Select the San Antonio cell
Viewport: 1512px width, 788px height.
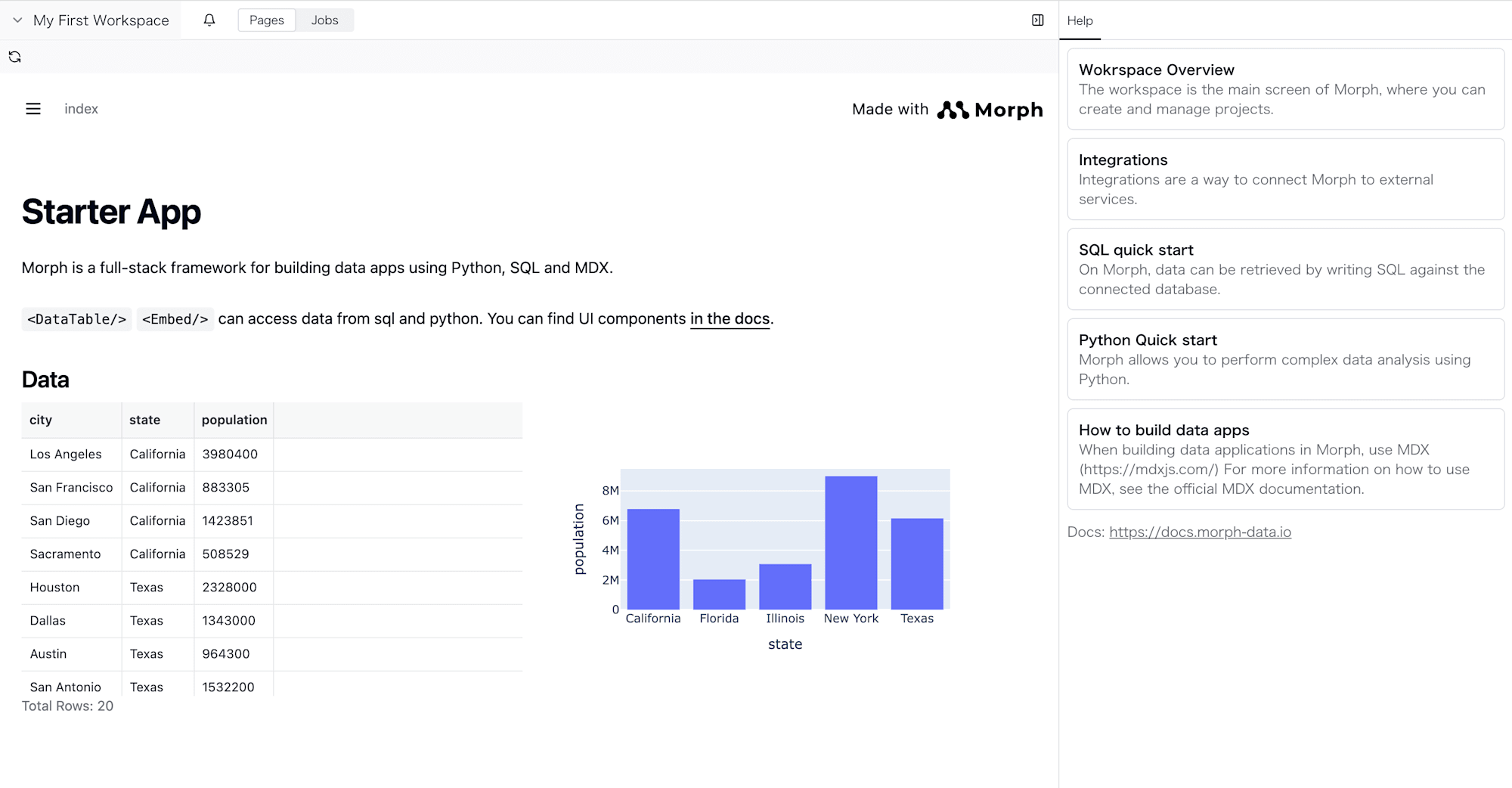[x=72, y=684]
